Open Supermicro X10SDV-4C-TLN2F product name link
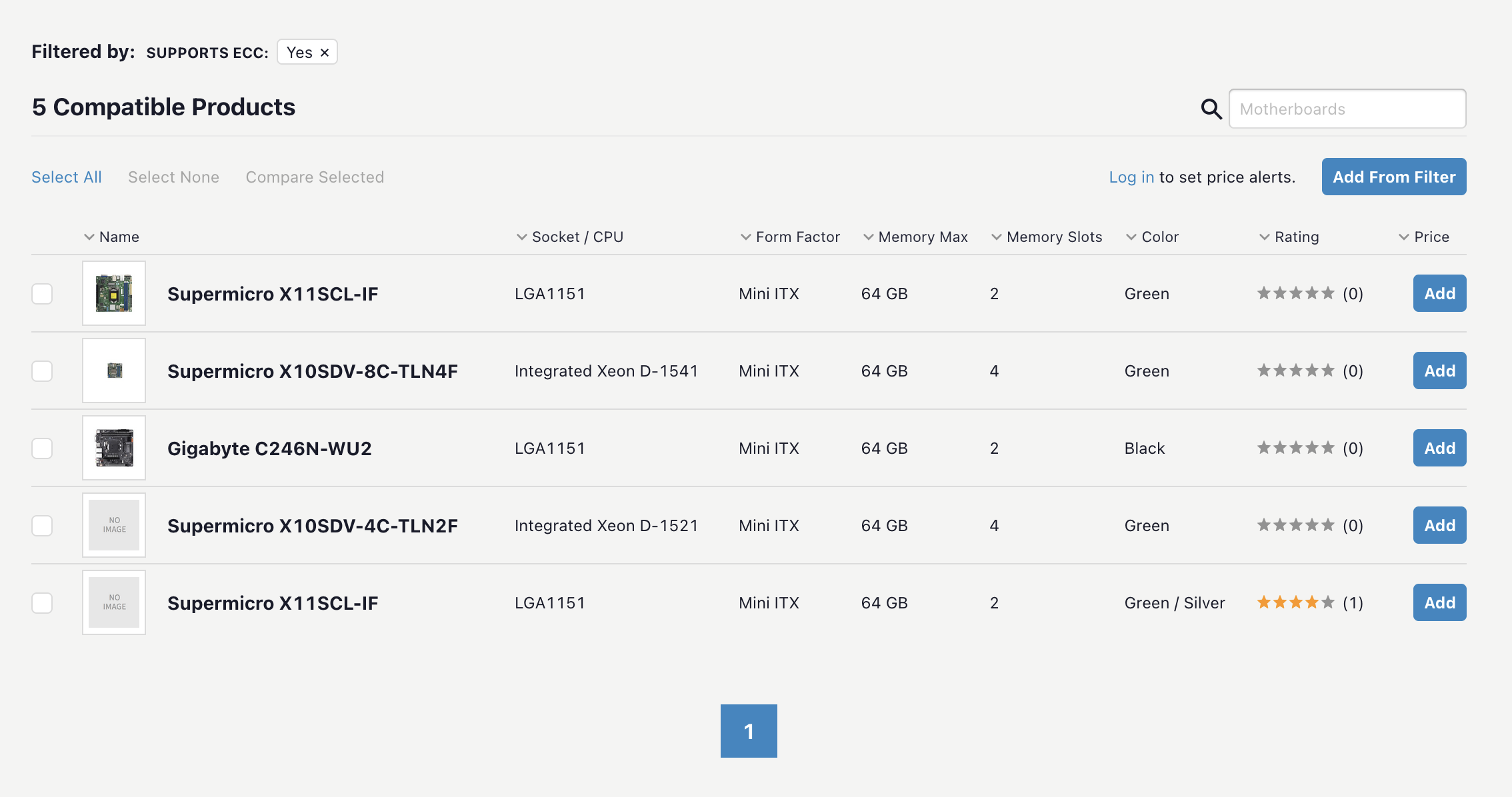The height and width of the screenshot is (797, 1512). click(313, 526)
